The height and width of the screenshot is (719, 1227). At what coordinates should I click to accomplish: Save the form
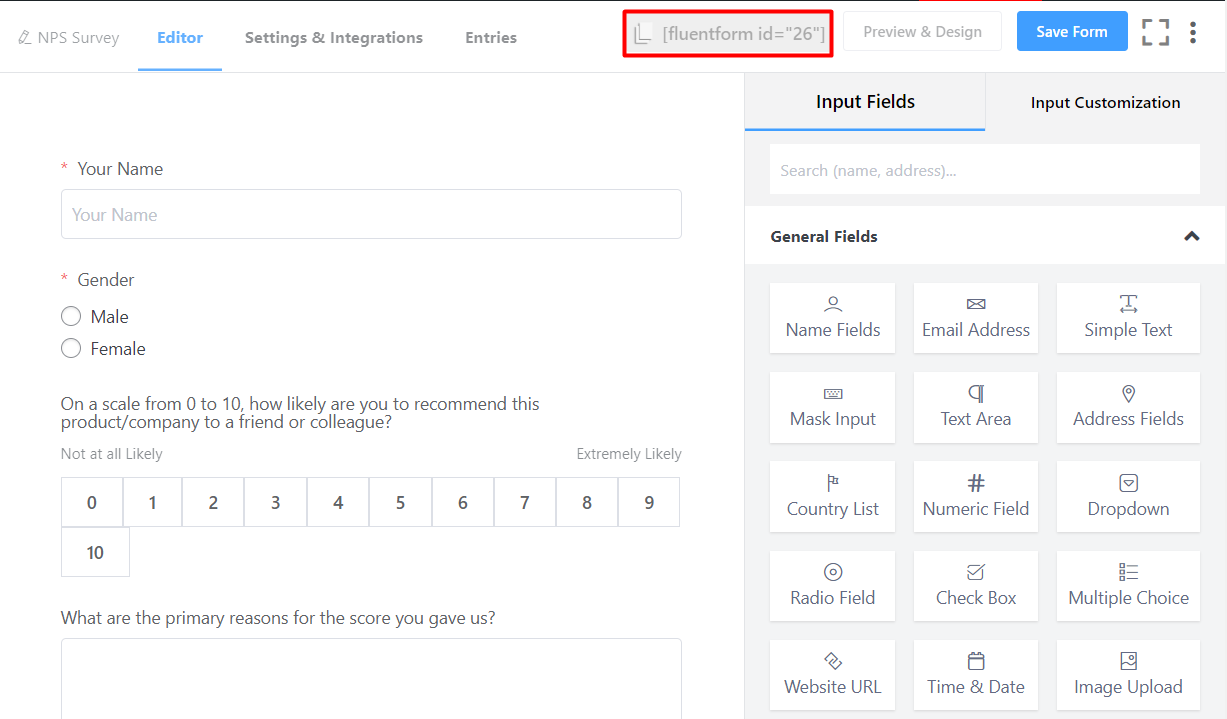[1071, 31]
